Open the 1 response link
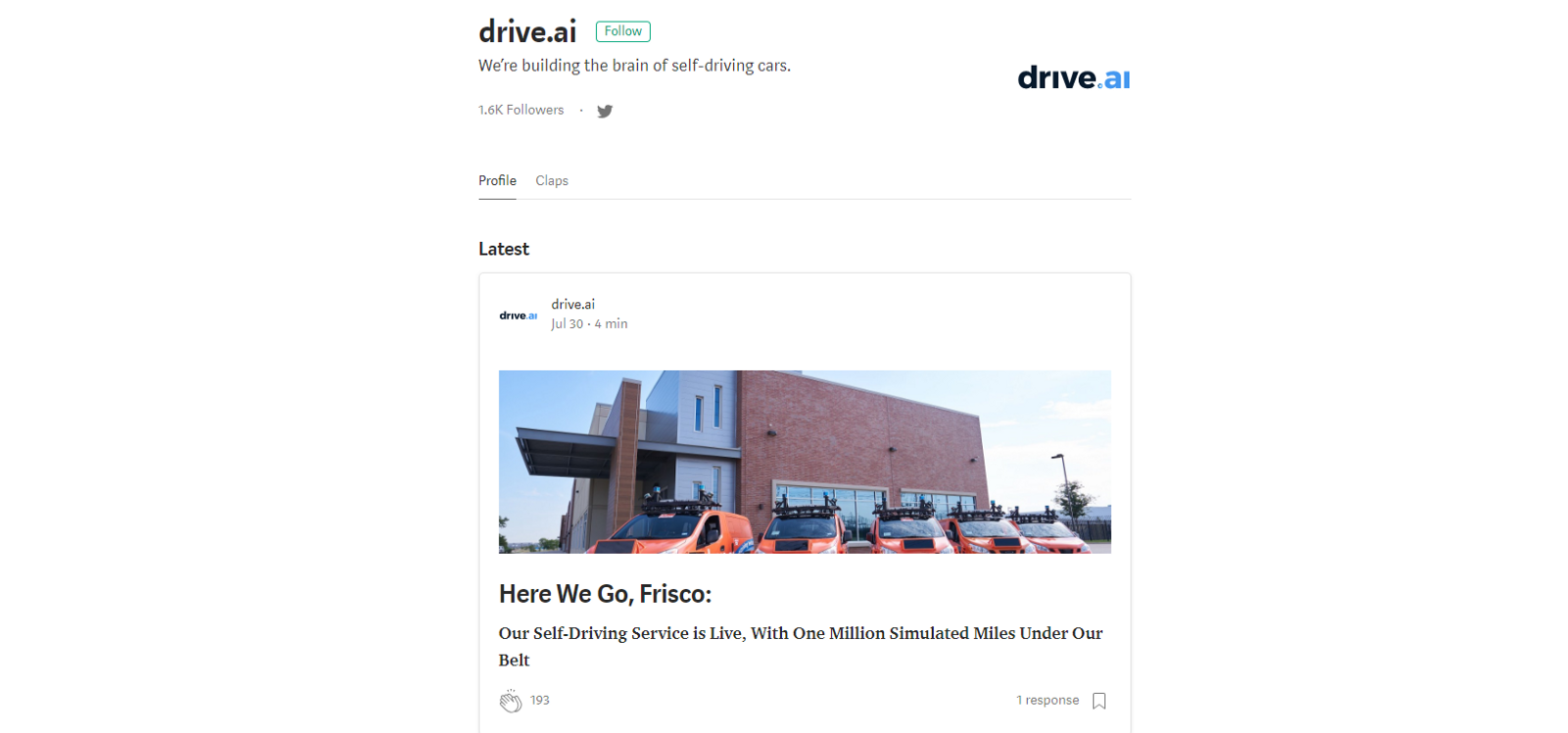Viewport: 1568px width, 733px height. [x=1048, y=700]
